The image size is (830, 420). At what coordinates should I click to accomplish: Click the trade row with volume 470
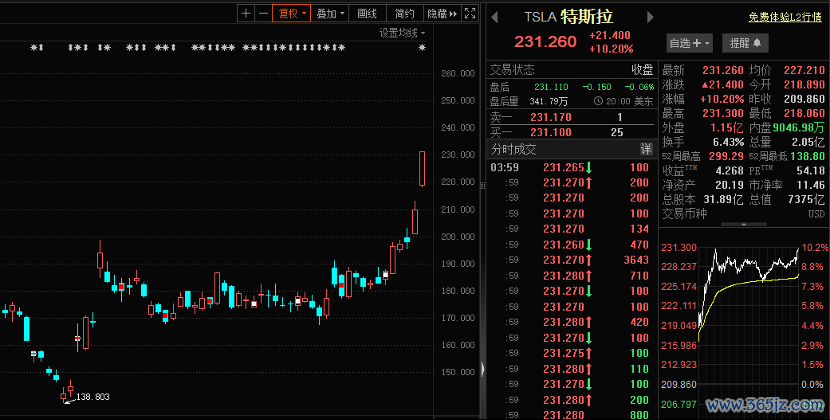[571, 245]
